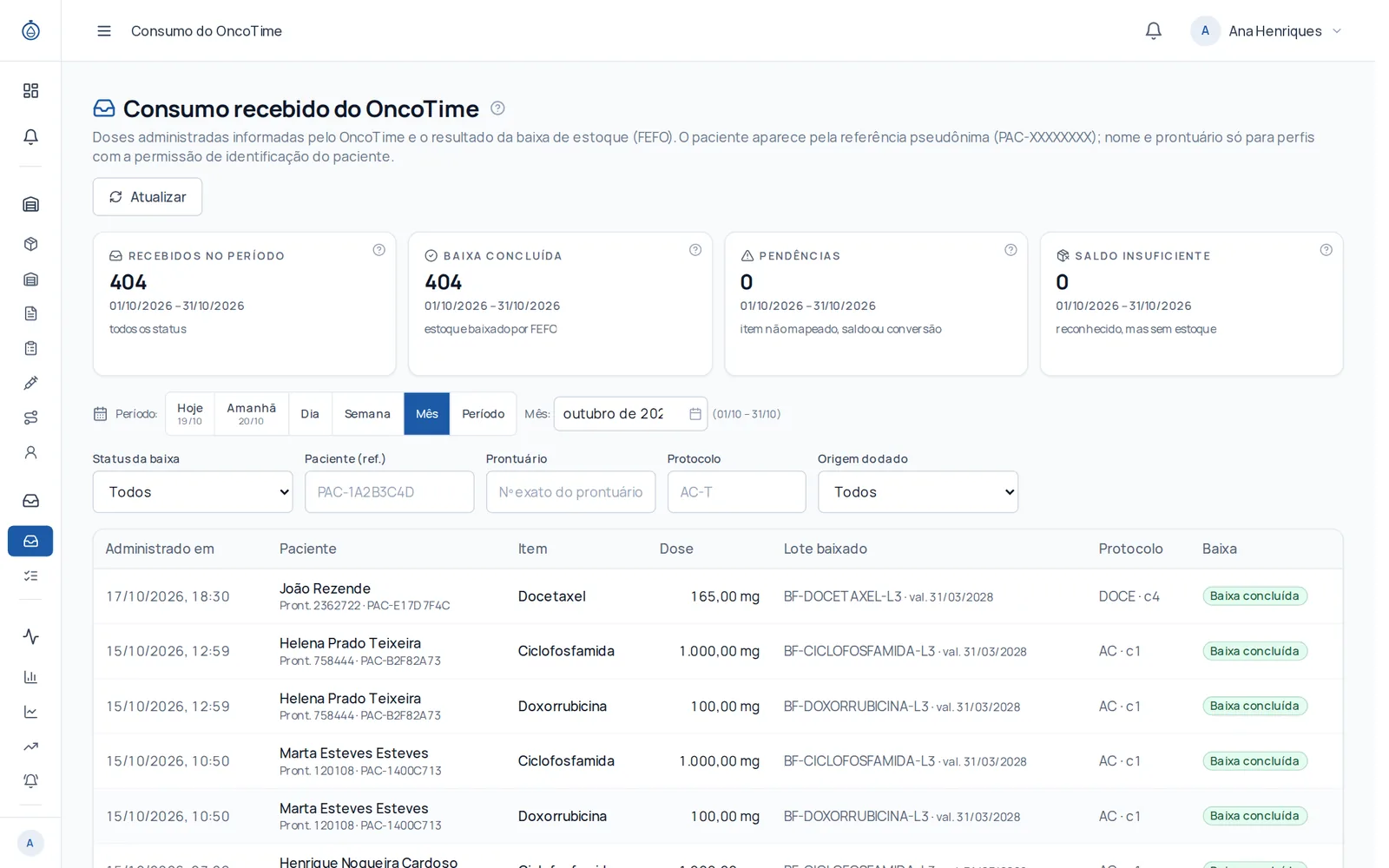Select the Período custom range tab
Screen dimensions: 1389x868
[483, 413]
